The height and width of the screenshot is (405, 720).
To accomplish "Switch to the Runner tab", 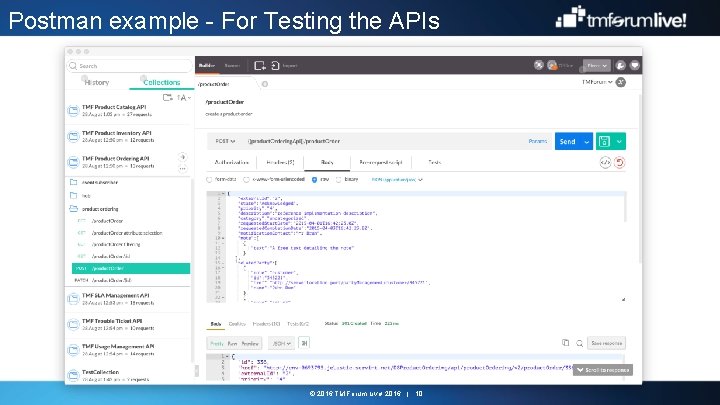I will pos(232,66).
